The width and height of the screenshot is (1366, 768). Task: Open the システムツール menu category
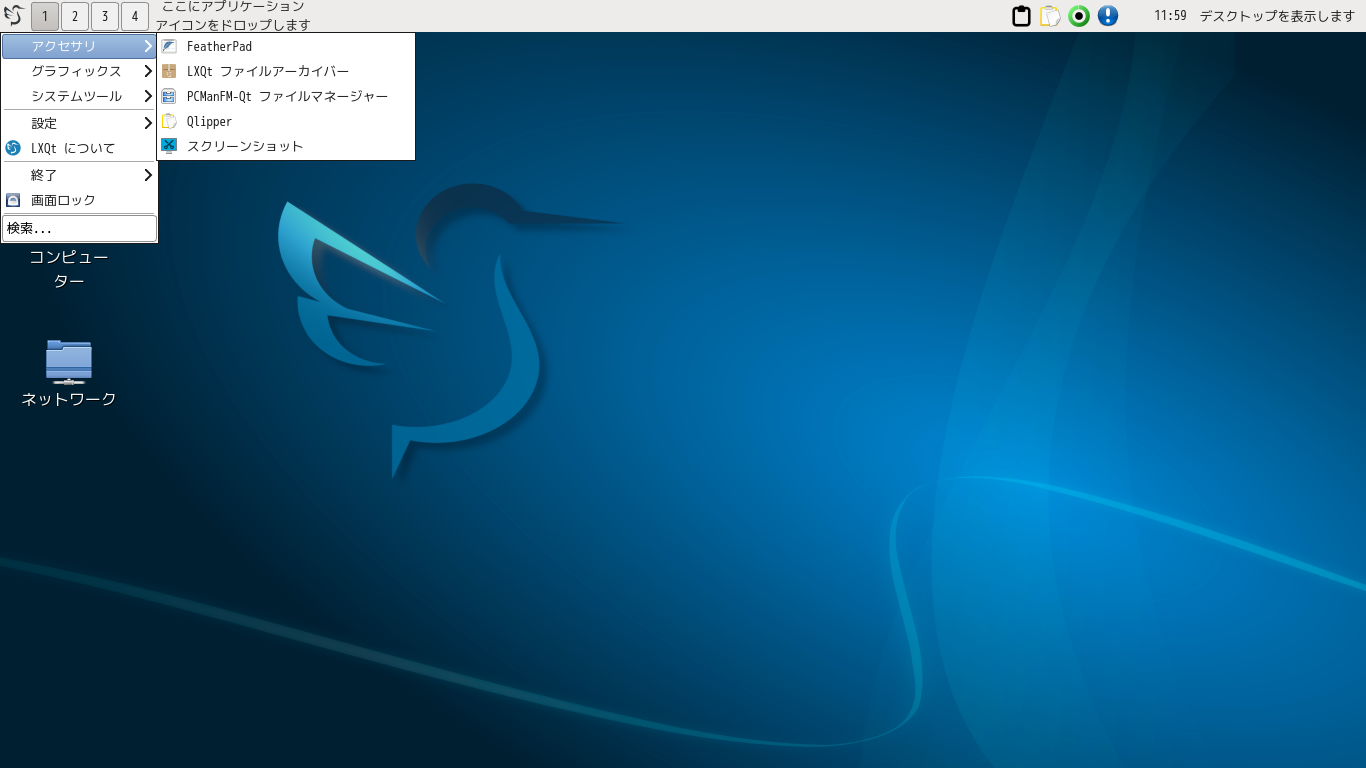coord(79,96)
